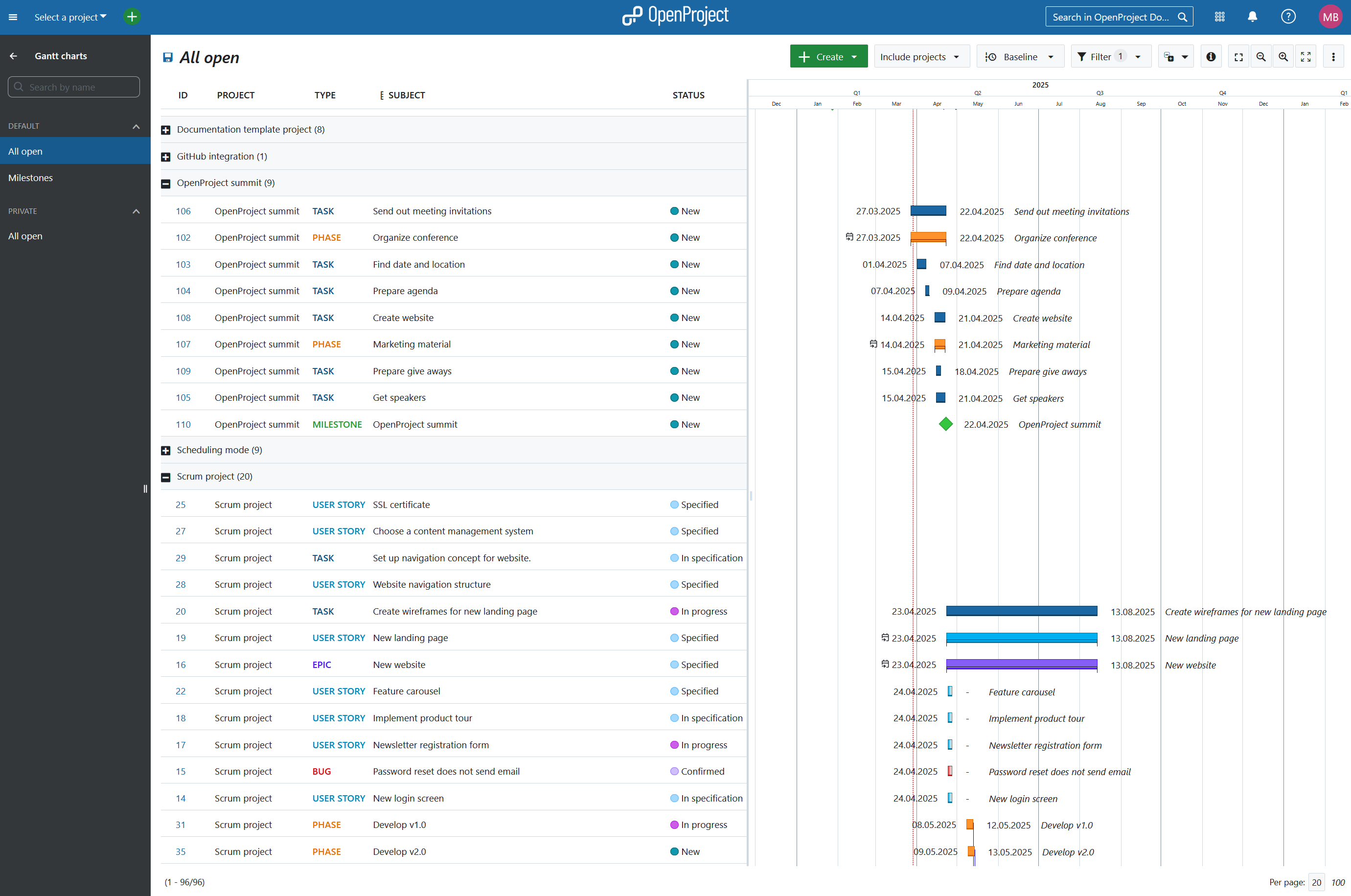
Task: Zoom in on the Gantt chart
Action: click(1283, 56)
